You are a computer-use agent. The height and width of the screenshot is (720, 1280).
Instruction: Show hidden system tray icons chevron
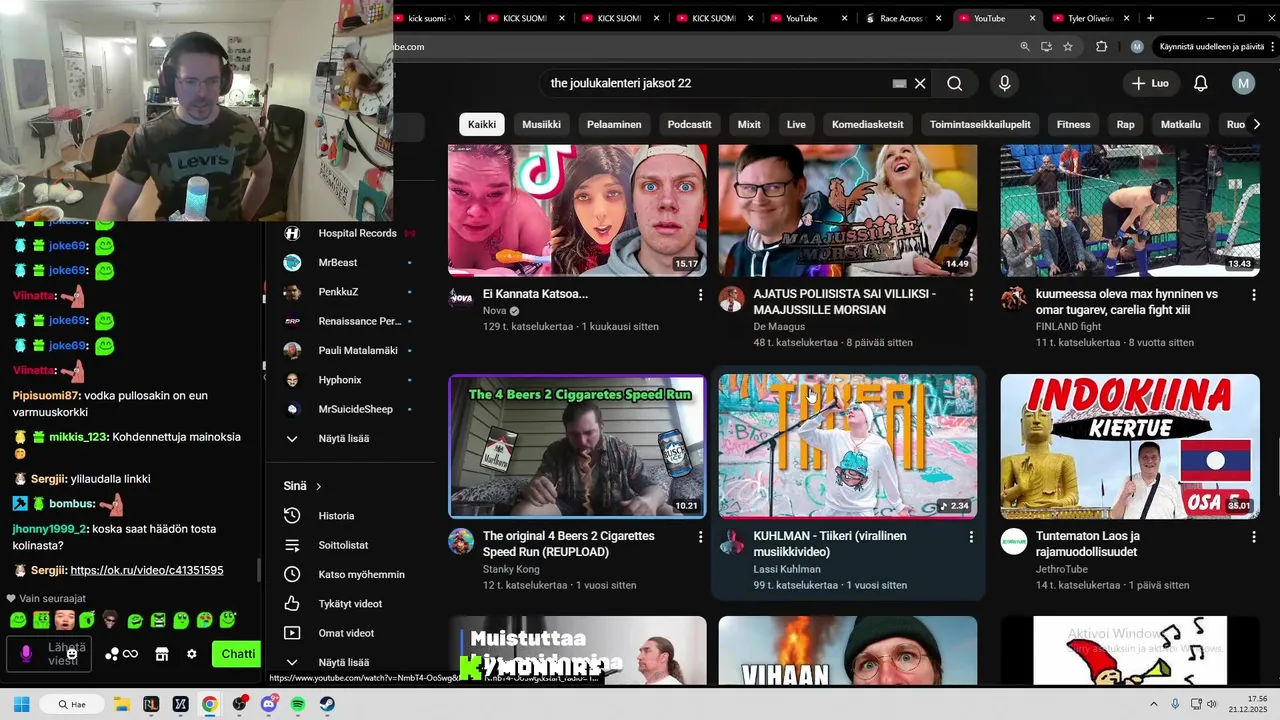[x=1153, y=704]
